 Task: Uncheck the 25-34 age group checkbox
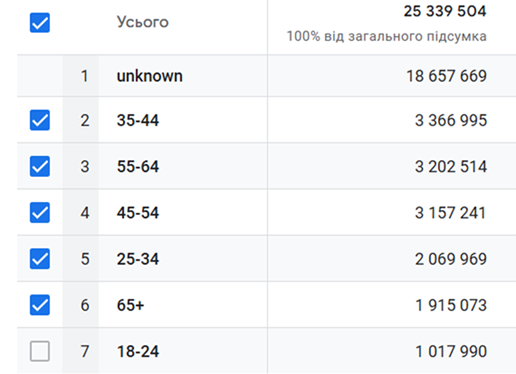[40, 259]
